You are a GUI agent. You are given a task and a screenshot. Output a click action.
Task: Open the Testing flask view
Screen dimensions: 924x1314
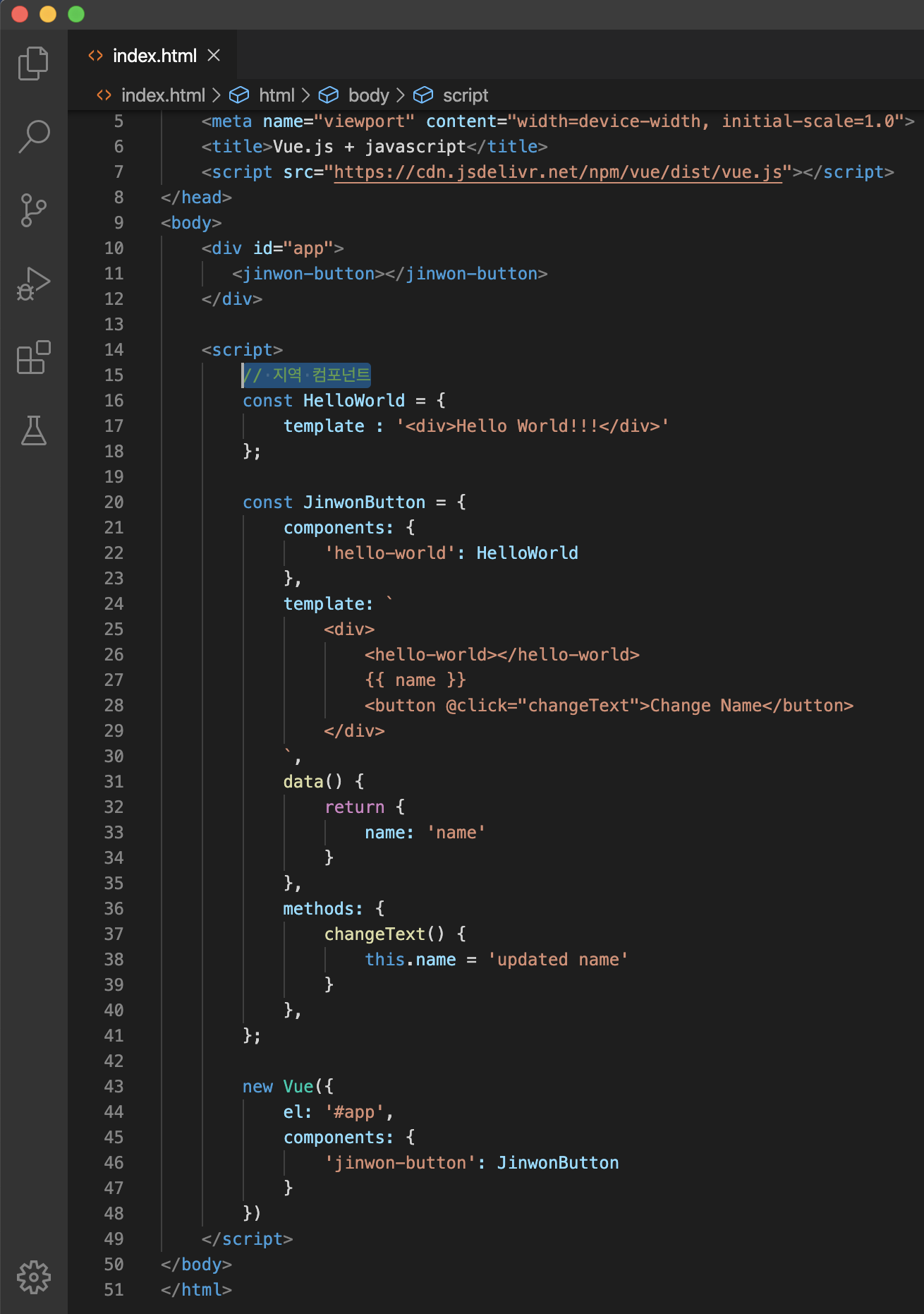click(33, 430)
